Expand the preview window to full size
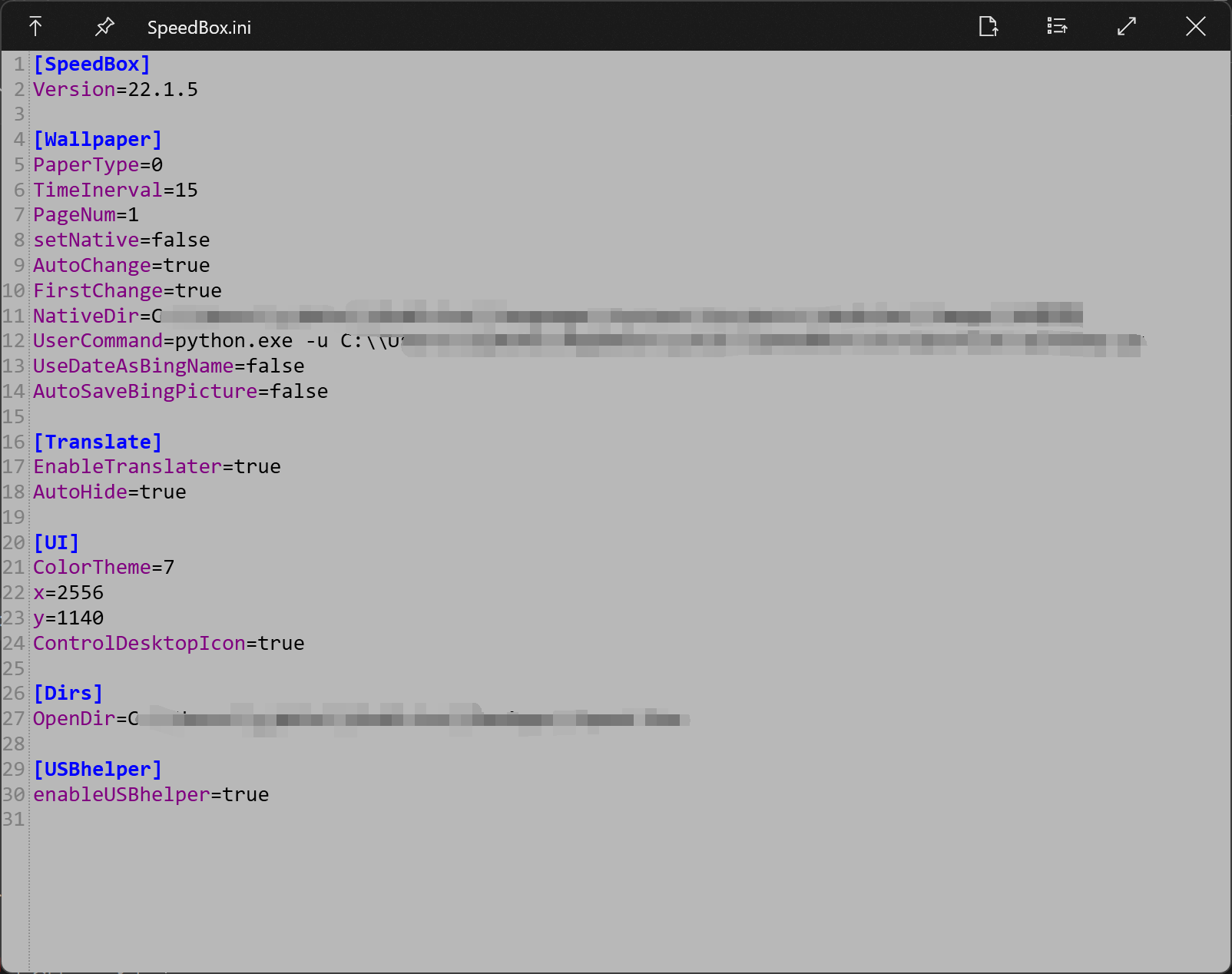Screen dimensions: 1232x974 point(1127,27)
